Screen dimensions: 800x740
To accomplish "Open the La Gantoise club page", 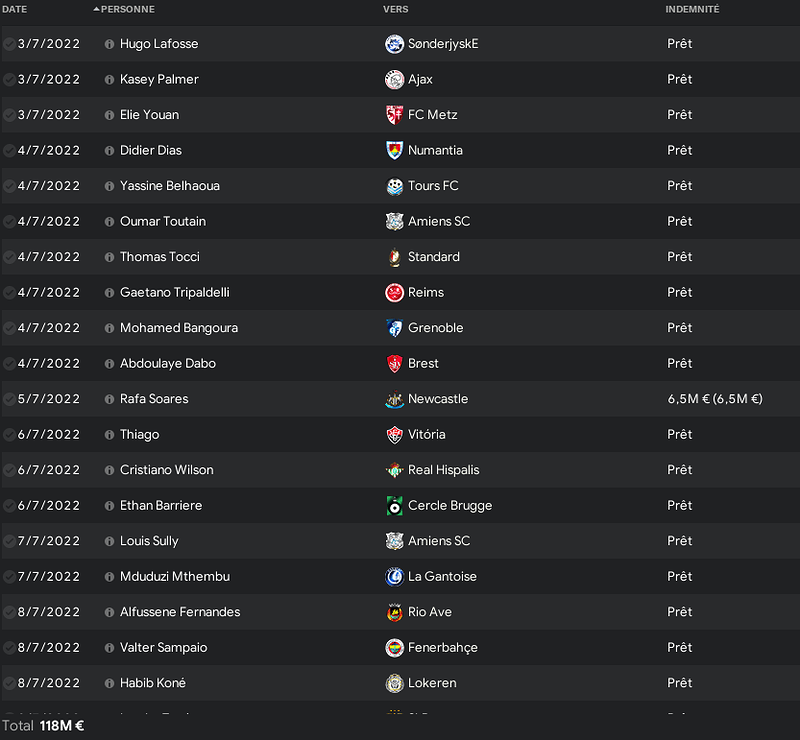I will (442, 577).
